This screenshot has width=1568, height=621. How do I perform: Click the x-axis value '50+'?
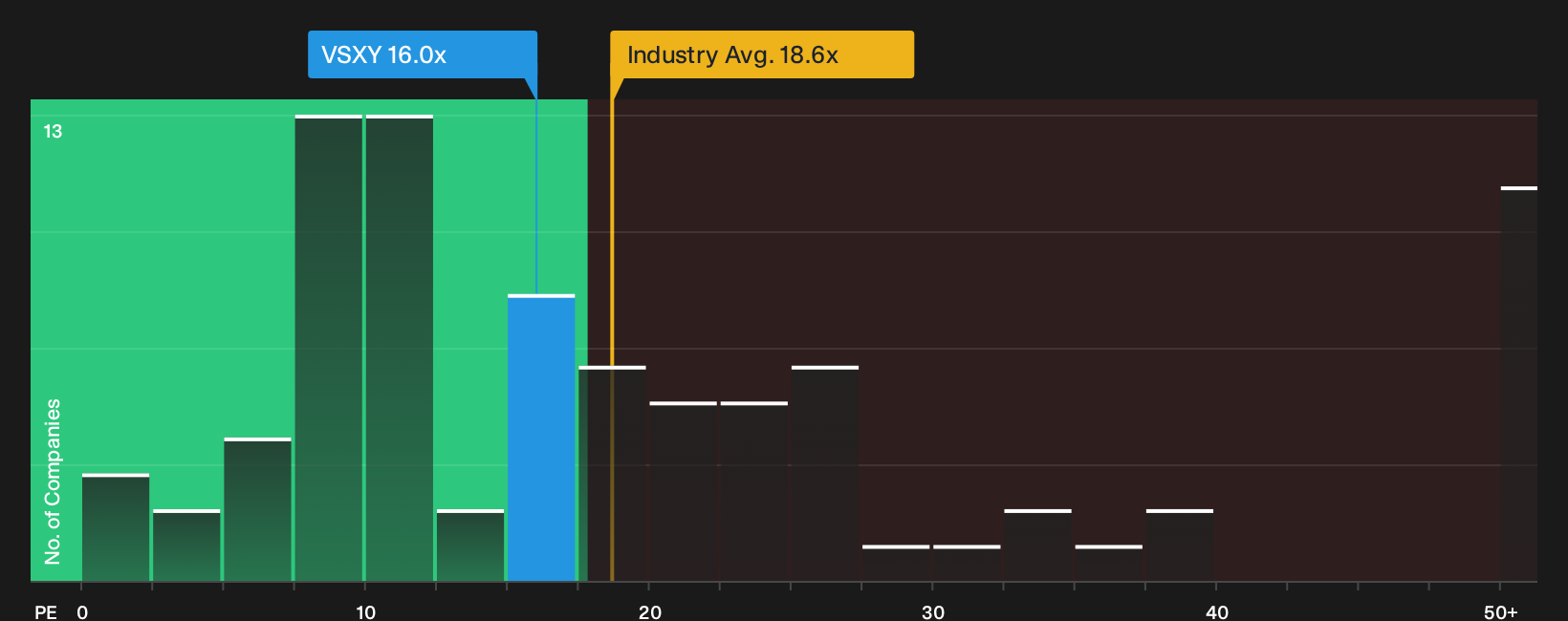(x=1501, y=612)
